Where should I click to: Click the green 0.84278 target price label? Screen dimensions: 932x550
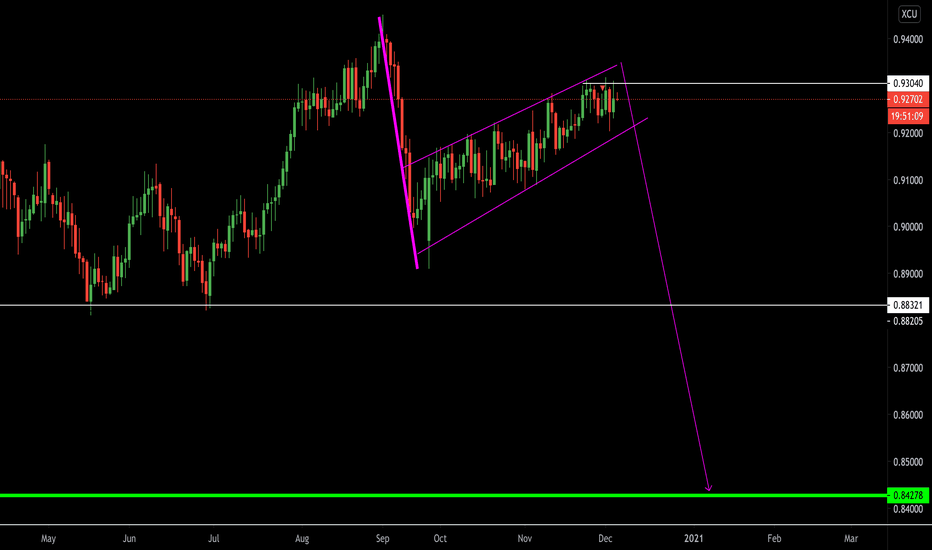908,495
